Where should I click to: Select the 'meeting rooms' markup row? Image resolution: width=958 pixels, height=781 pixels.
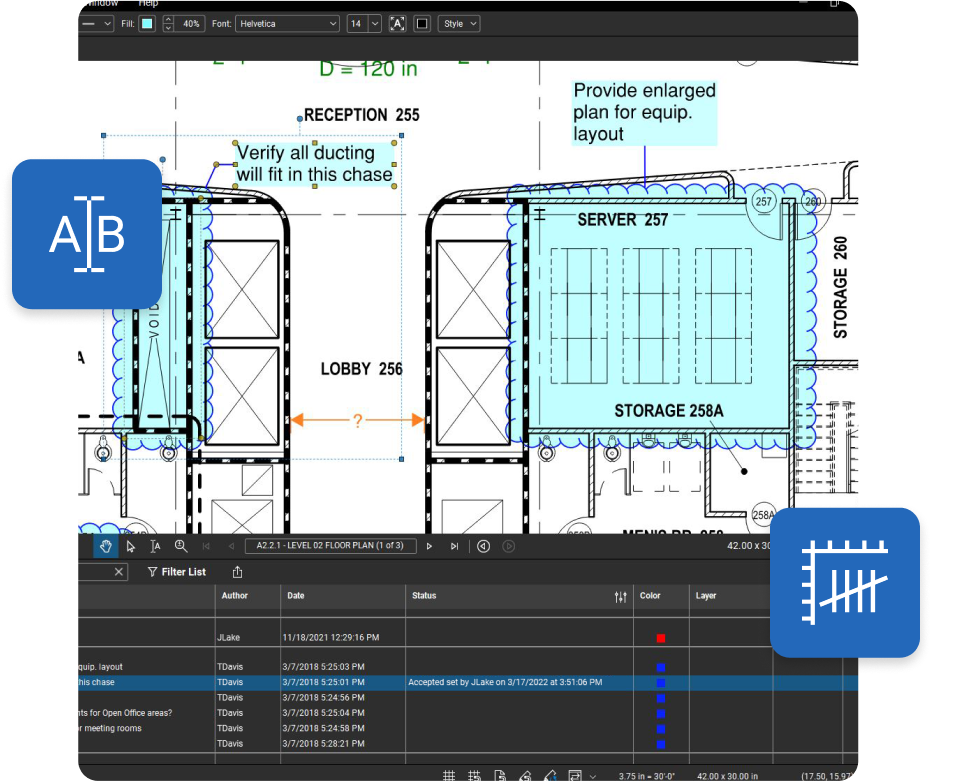468,728
